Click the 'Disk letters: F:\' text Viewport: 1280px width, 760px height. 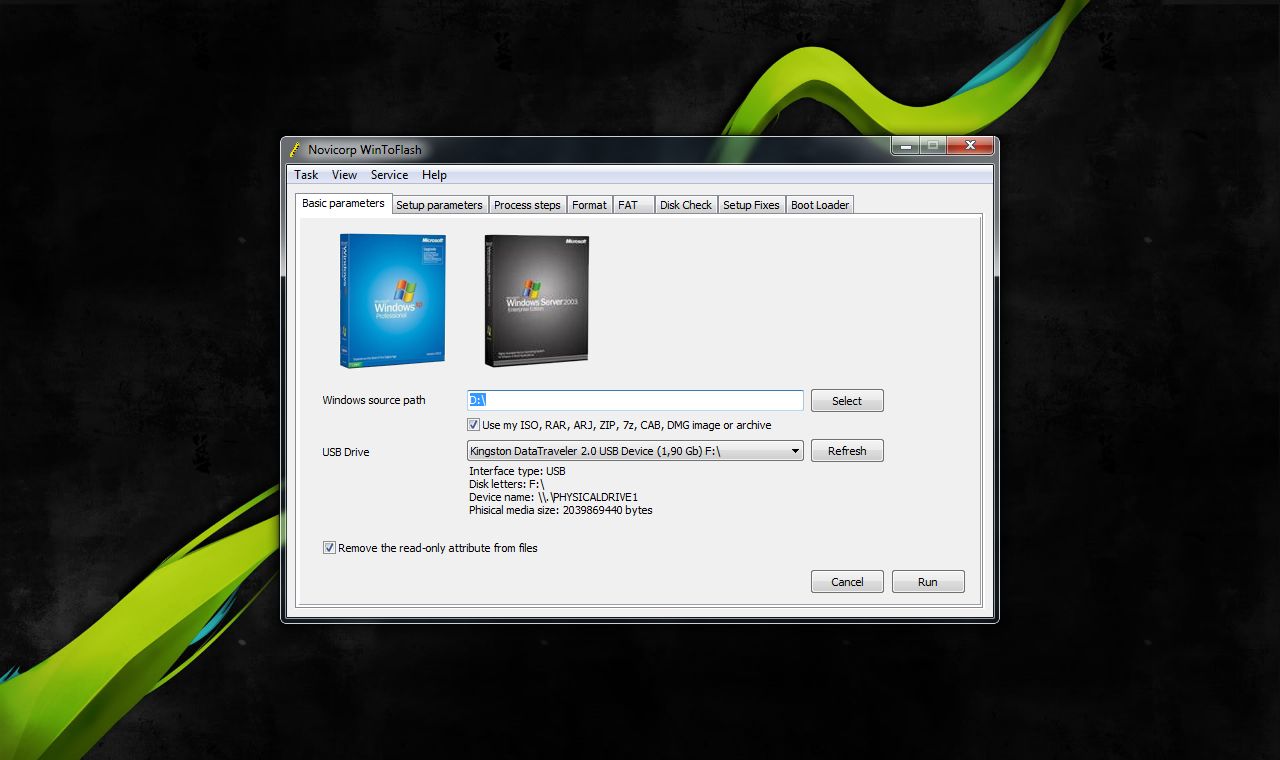coord(506,484)
